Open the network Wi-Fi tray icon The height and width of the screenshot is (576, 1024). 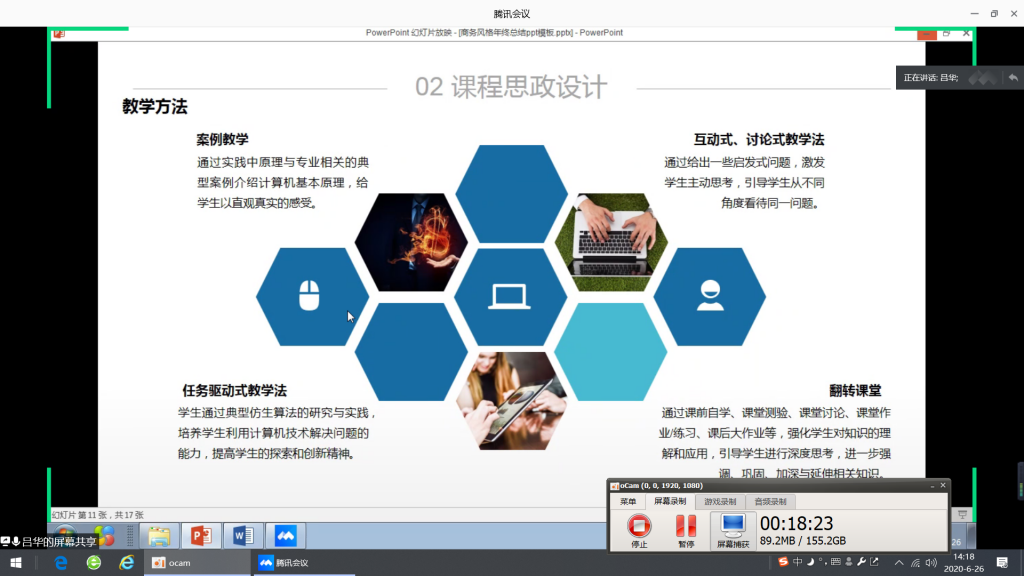pyautogui.click(x=914, y=563)
